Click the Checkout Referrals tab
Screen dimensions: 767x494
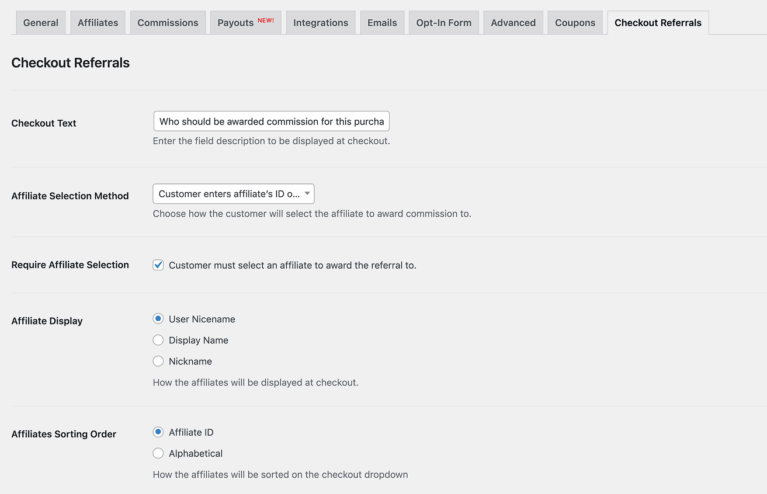(x=658, y=23)
